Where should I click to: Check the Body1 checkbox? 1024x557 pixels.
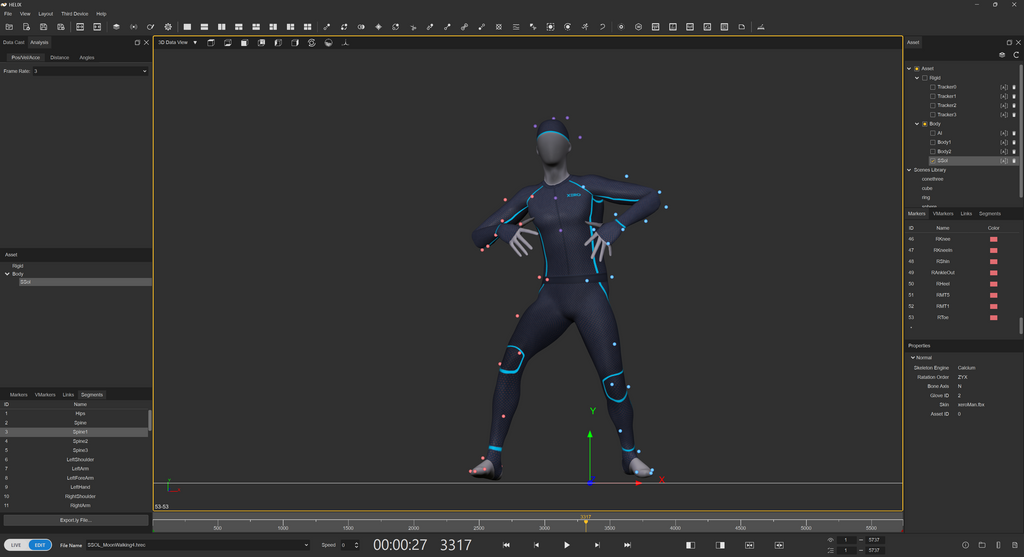(933, 142)
